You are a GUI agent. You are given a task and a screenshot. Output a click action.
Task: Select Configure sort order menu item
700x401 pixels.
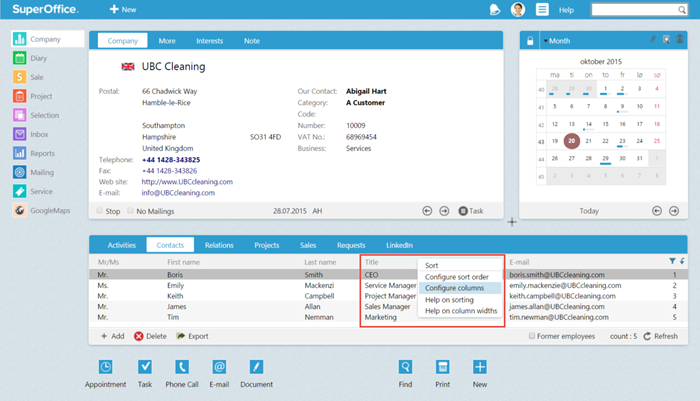(460, 277)
